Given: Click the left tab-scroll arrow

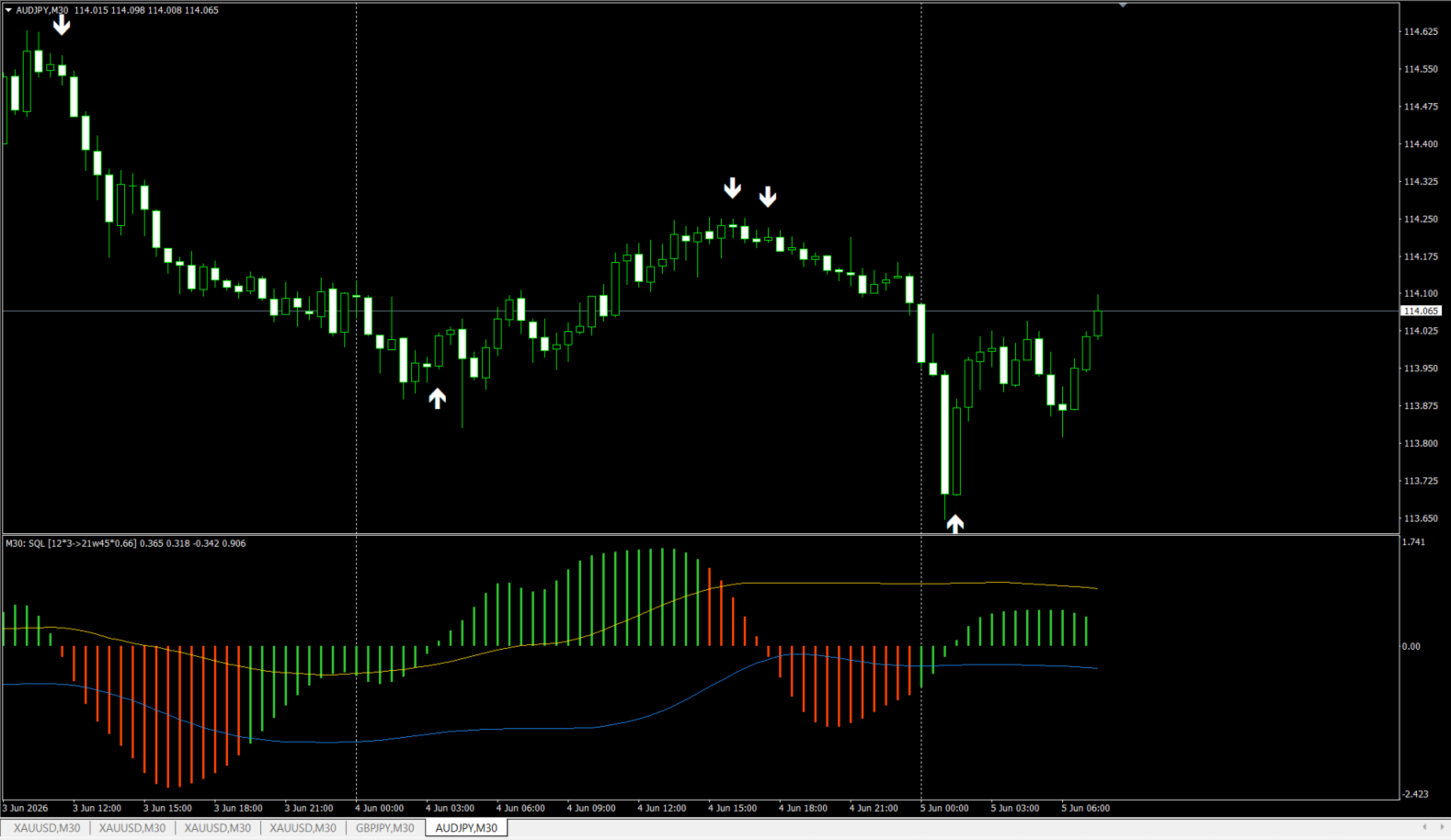Looking at the screenshot, I should coord(1424,827).
